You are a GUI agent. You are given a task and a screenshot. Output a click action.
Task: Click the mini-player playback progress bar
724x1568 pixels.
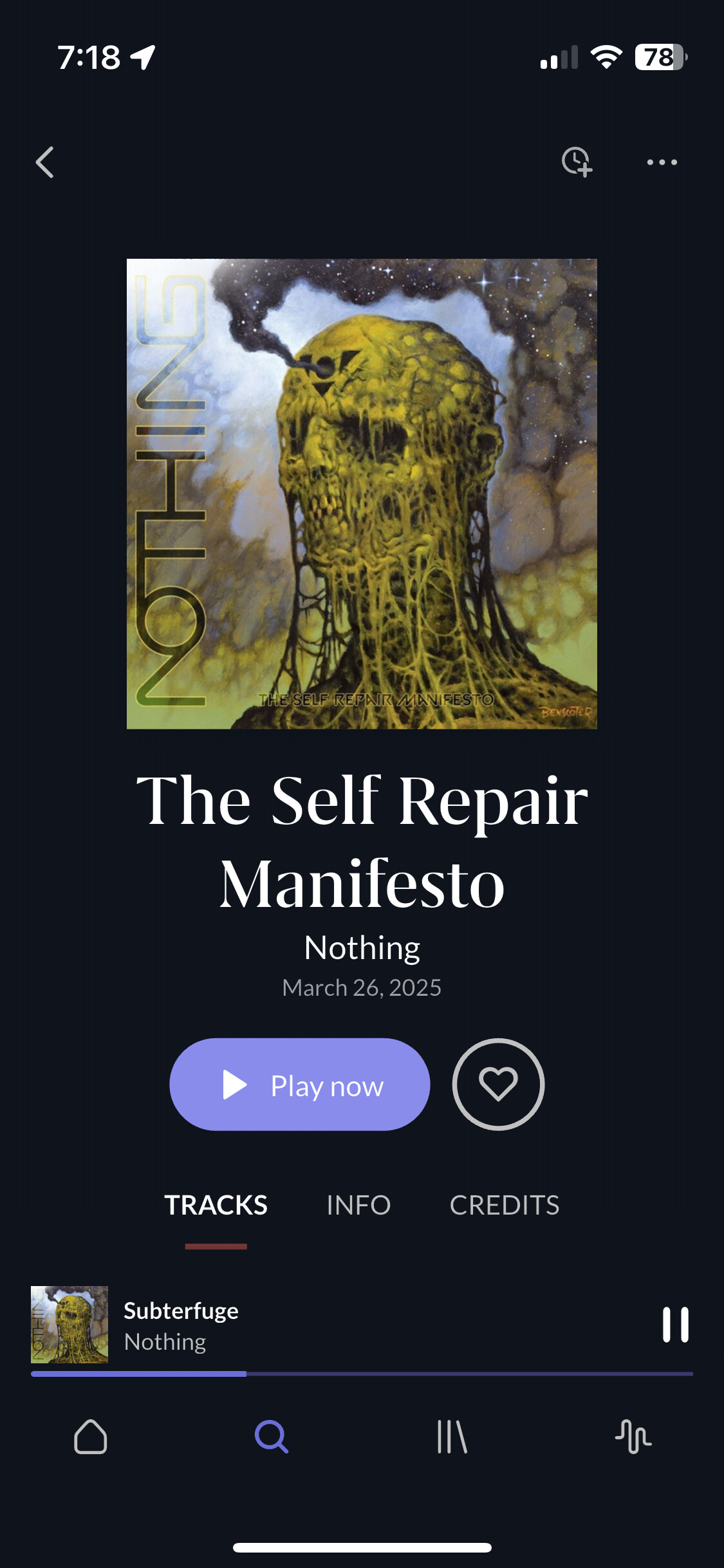click(x=362, y=1374)
